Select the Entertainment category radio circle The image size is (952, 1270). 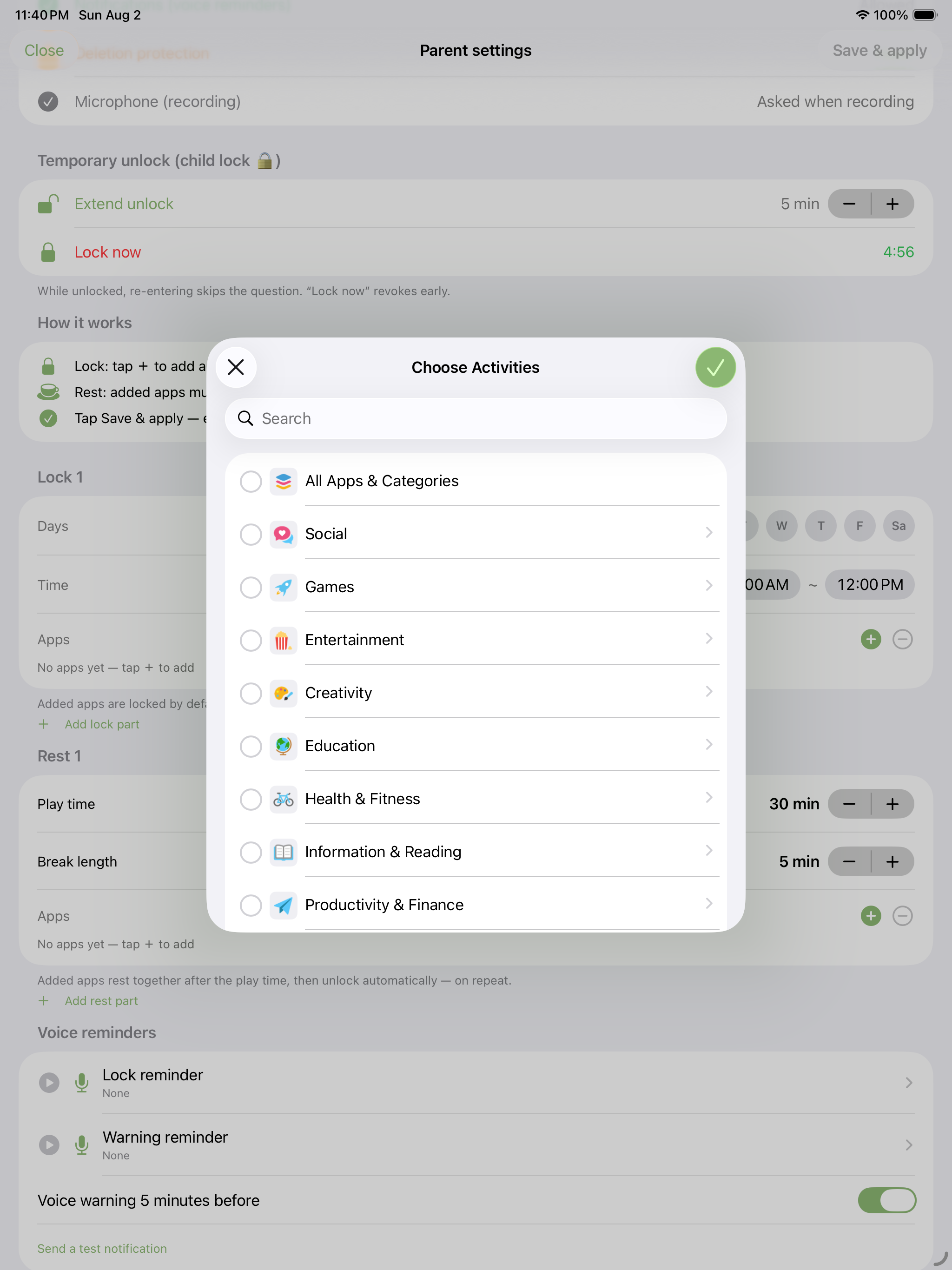point(251,640)
